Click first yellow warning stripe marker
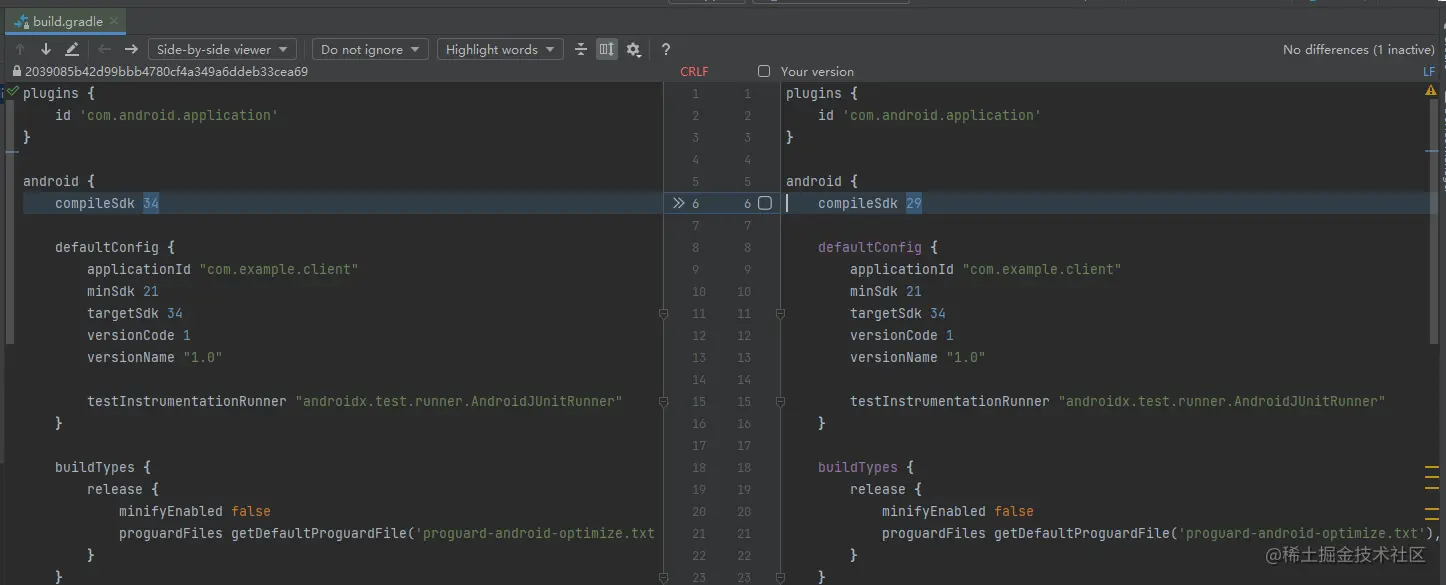 pyautogui.click(x=1432, y=467)
